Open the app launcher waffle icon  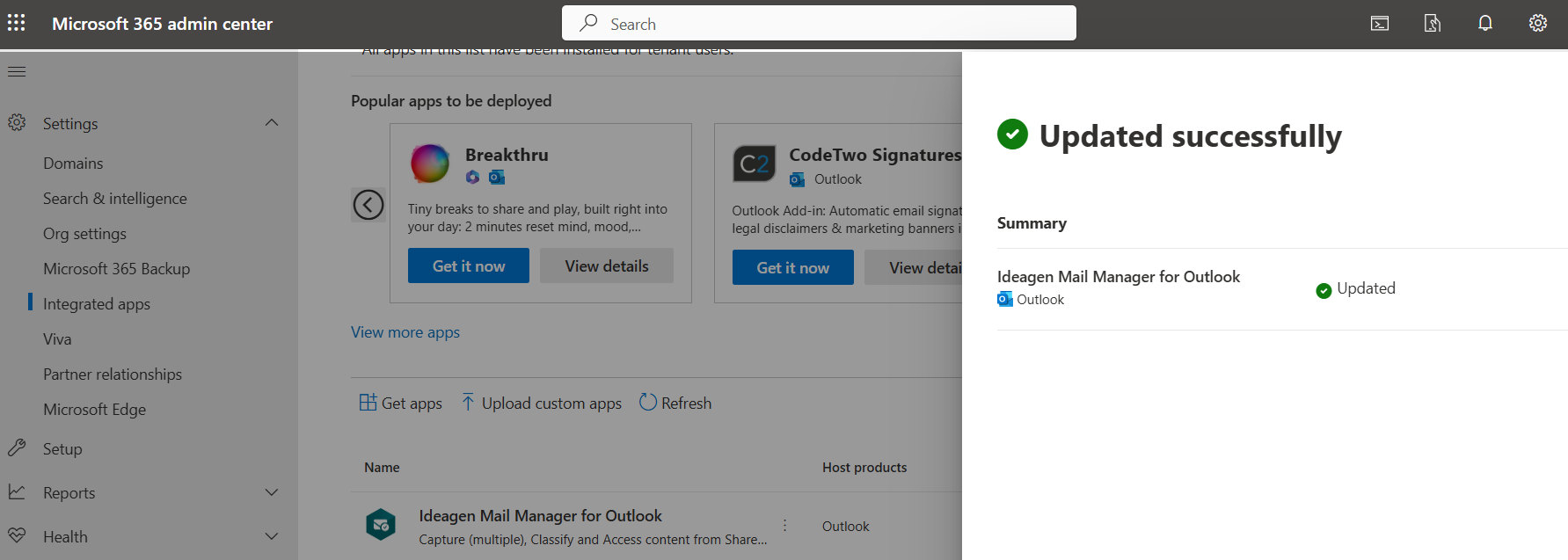tap(17, 24)
